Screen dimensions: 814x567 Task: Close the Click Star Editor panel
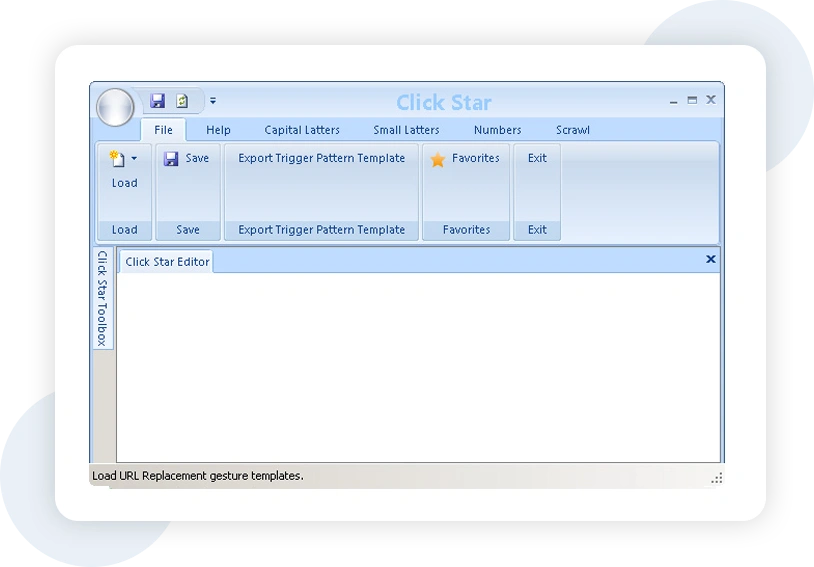pyautogui.click(x=711, y=259)
